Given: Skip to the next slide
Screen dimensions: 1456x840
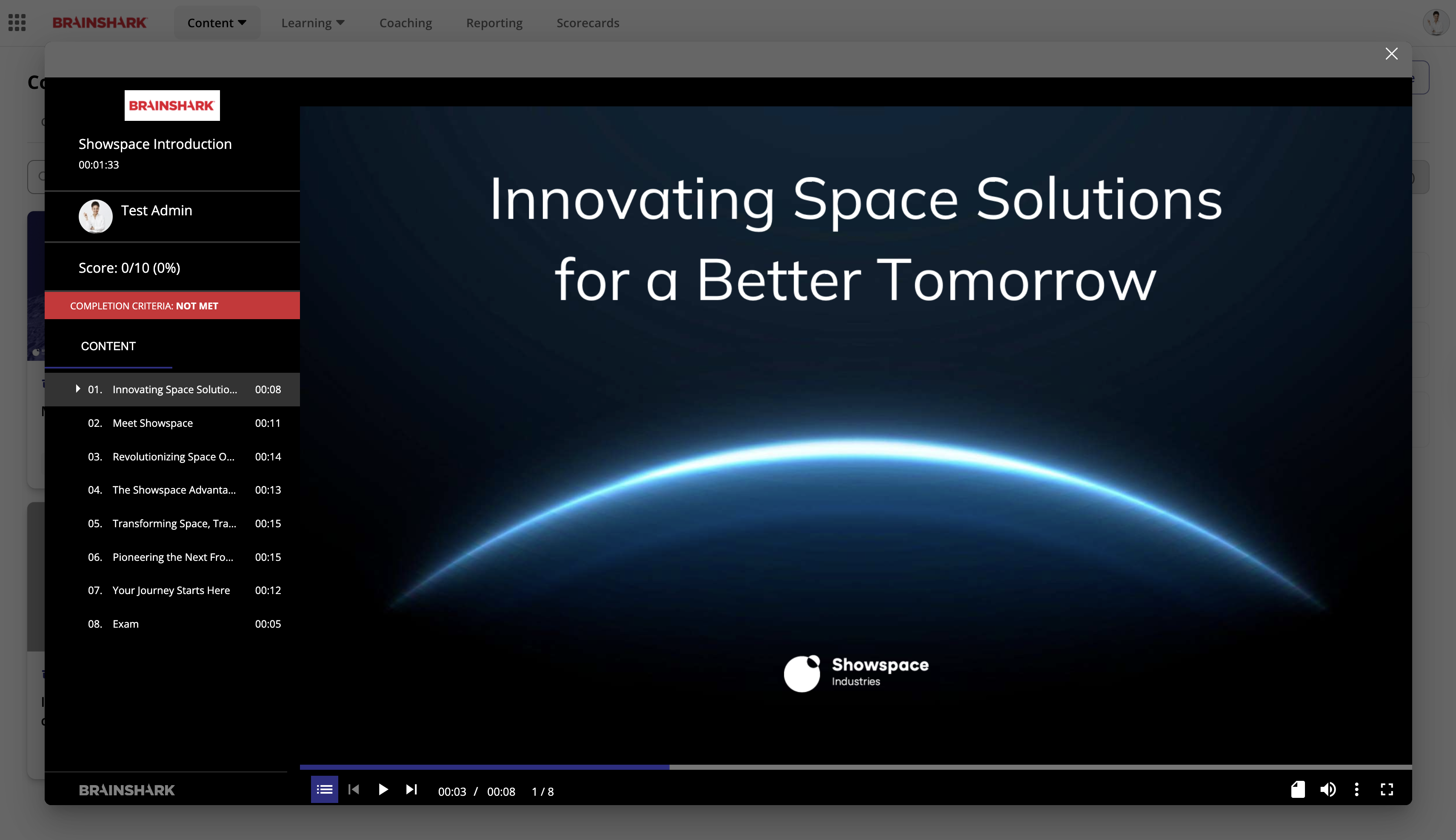Looking at the screenshot, I should [x=411, y=789].
